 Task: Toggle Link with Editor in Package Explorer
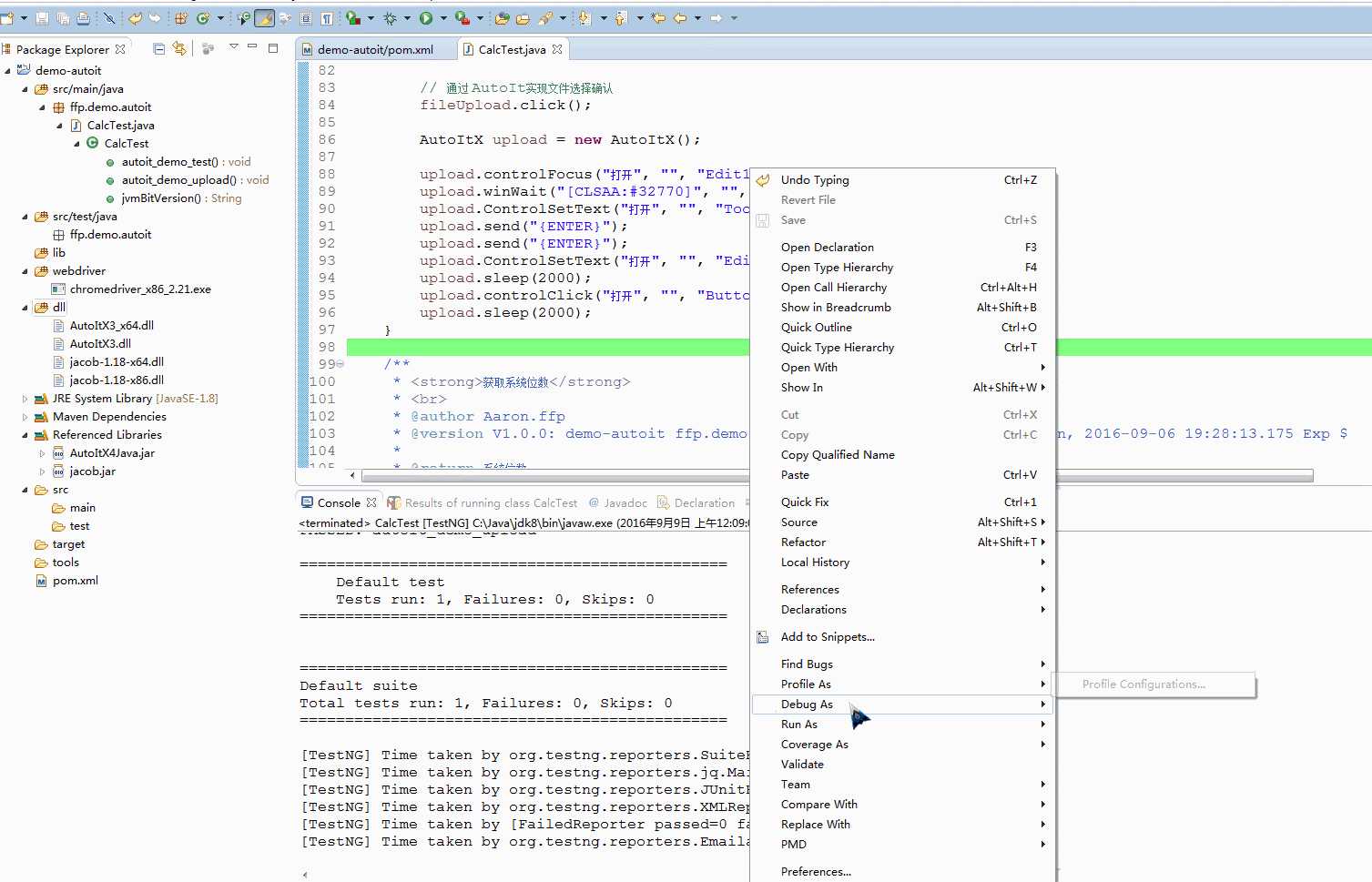179,48
